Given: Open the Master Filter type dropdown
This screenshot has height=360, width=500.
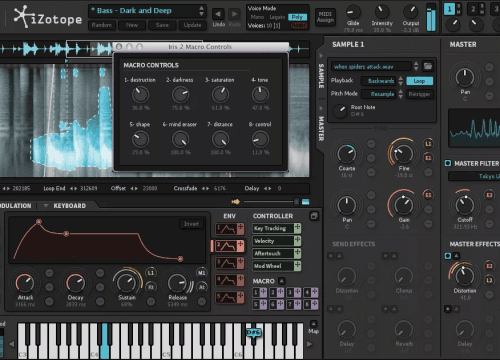Looking at the screenshot, I should tap(474, 176).
